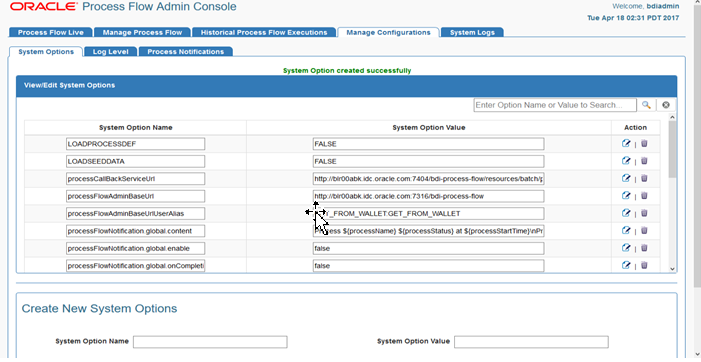
Task: Click the LOADSEEDDATA value field showing FALSE
Action: pos(428,161)
